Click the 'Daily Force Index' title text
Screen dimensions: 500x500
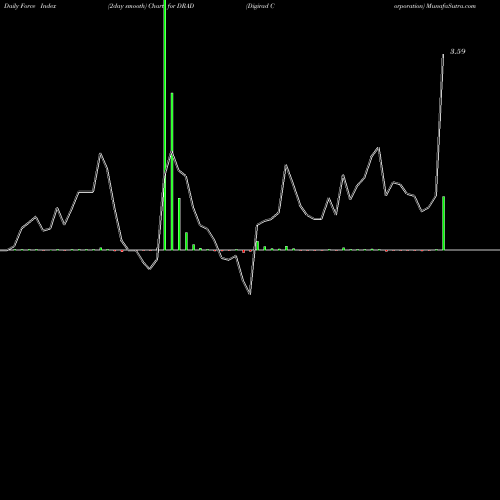(x=30, y=6)
